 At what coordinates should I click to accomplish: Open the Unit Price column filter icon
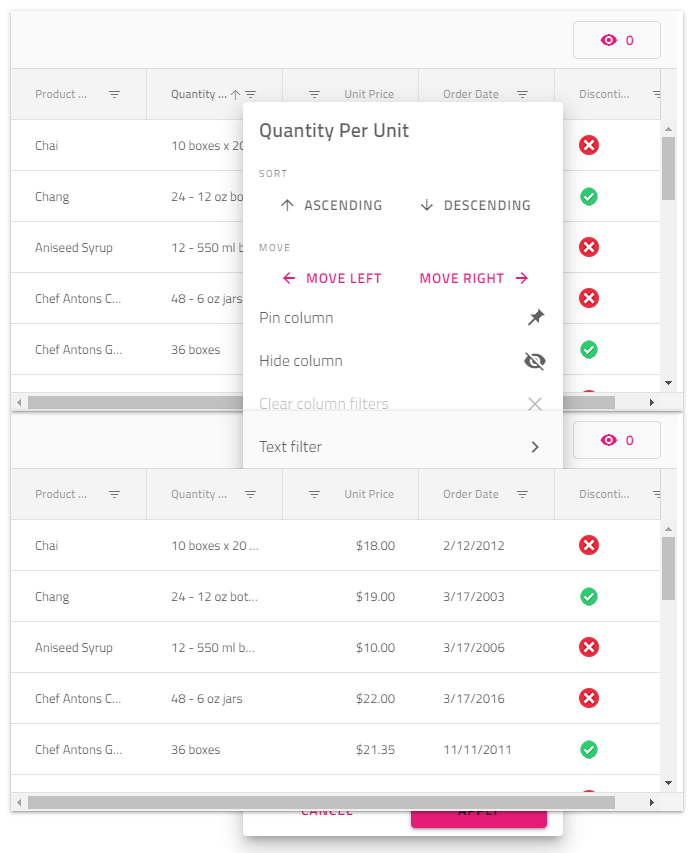[314, 94]
